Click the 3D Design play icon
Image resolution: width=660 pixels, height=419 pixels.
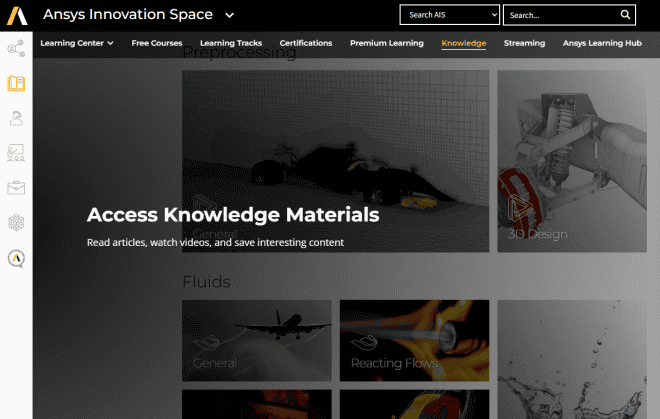(x=520, y=208)
